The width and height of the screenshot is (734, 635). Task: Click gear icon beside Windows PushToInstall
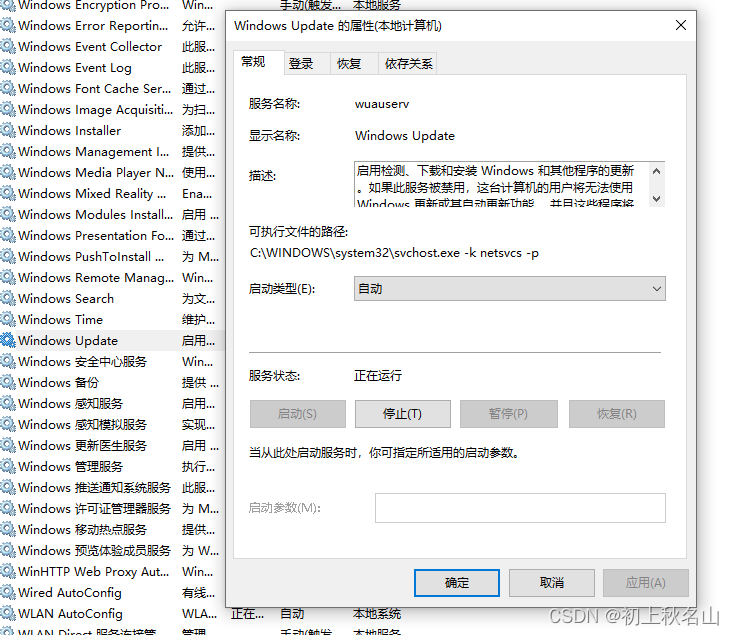point(8,256)
